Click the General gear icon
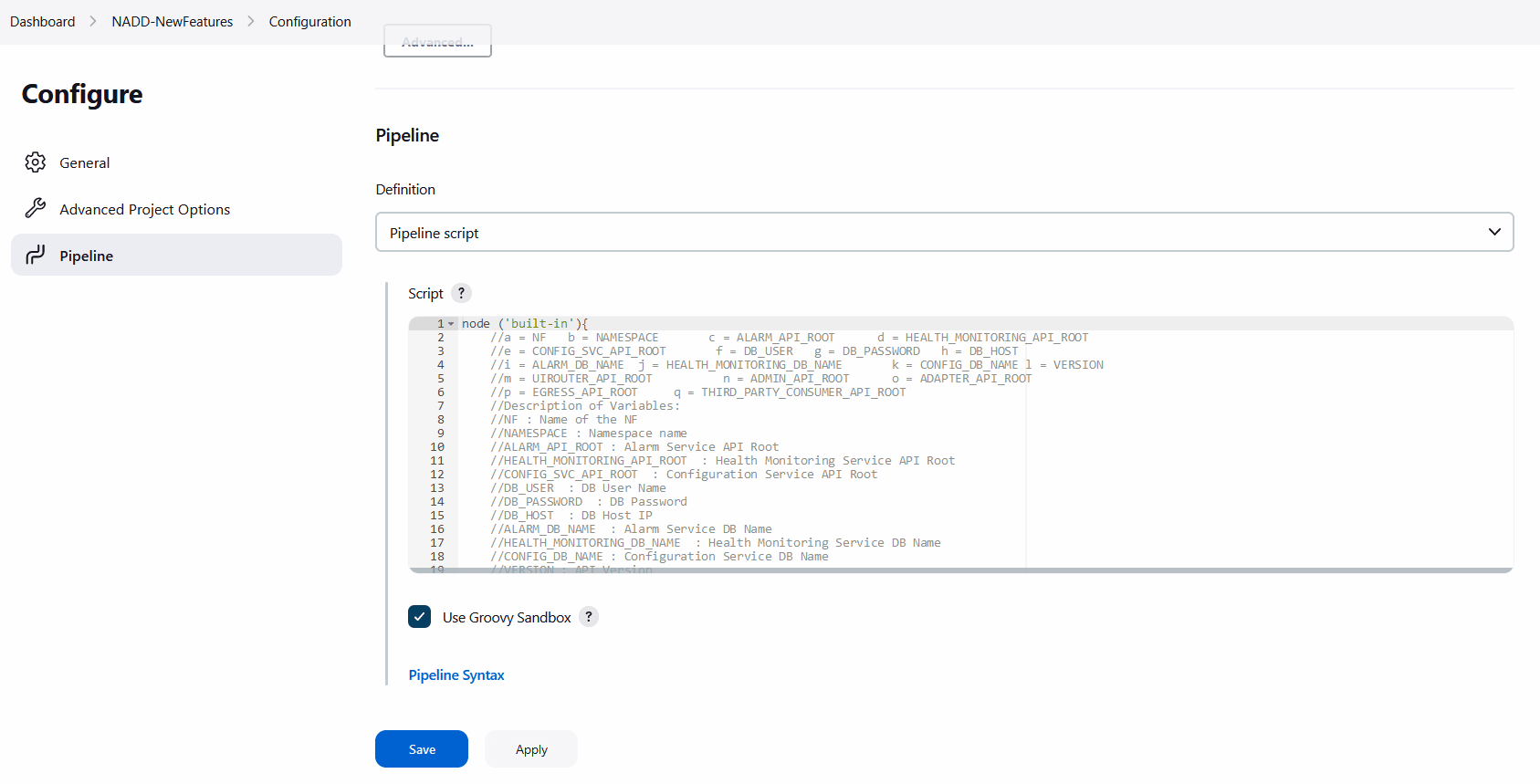 tap(36, 162)
